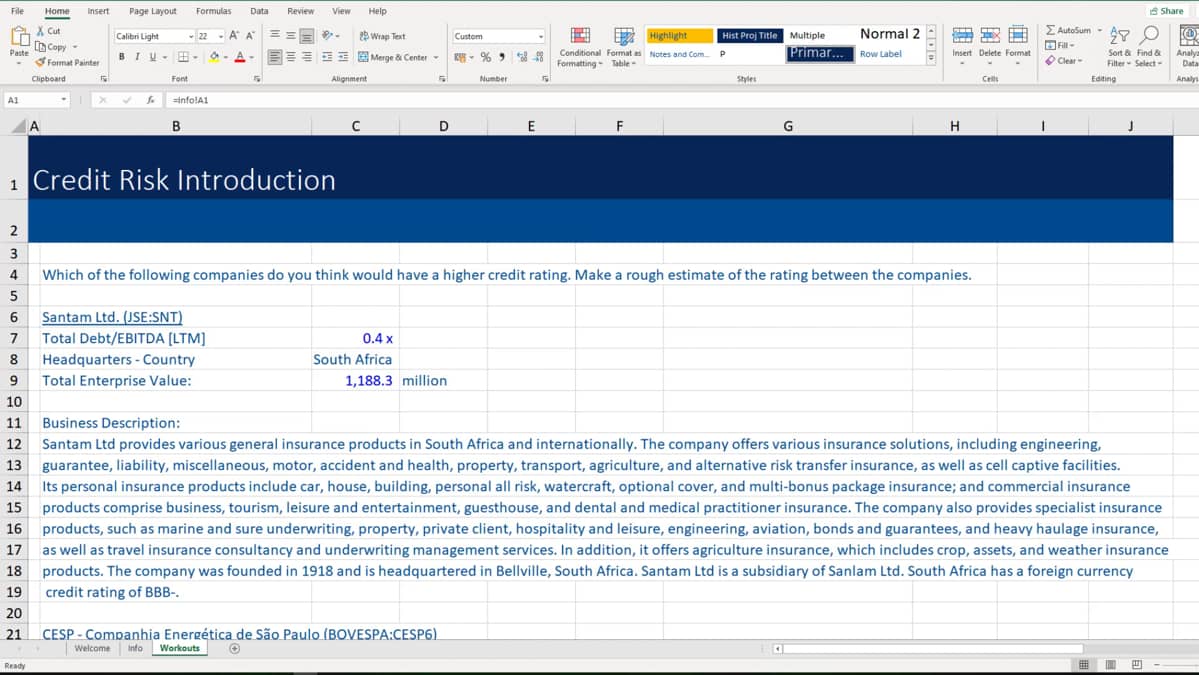Decrease font size with the smaller A icon
1199x675 pixels.
point(249,36)
